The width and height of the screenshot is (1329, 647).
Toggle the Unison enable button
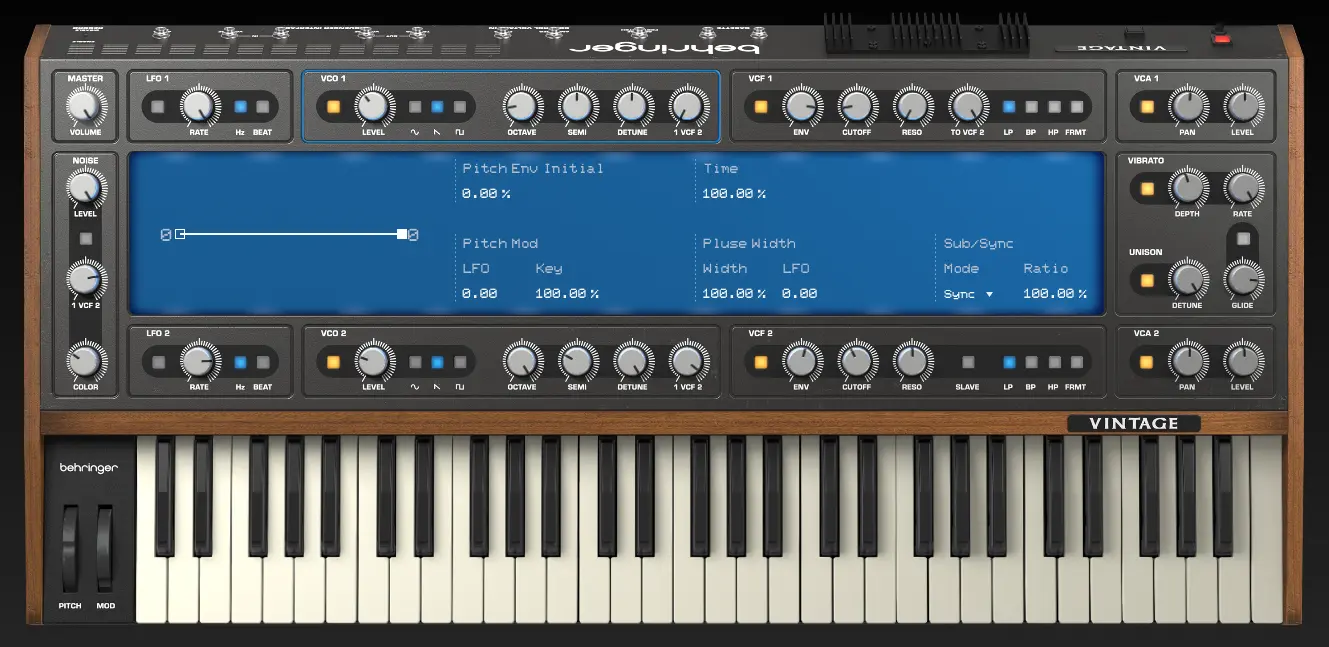[1146, 281]
